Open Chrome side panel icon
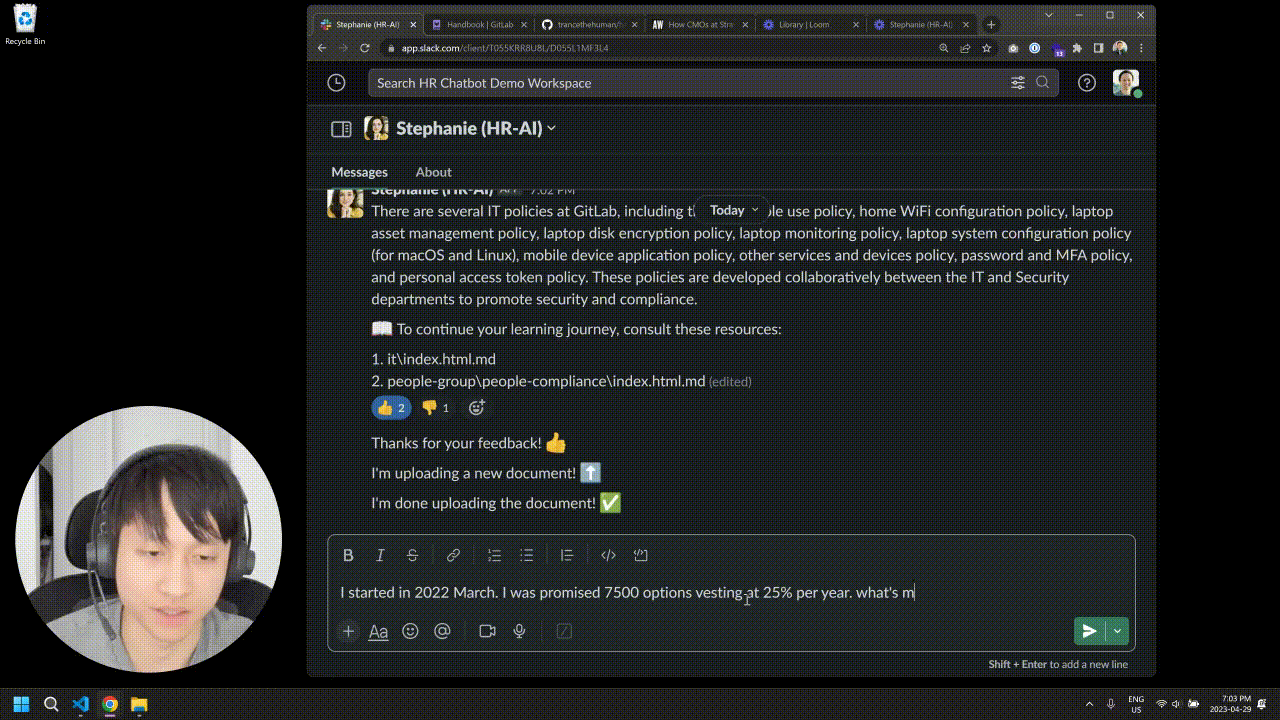The width and height of the screenshot is (1280, 720). [1098, 48]
